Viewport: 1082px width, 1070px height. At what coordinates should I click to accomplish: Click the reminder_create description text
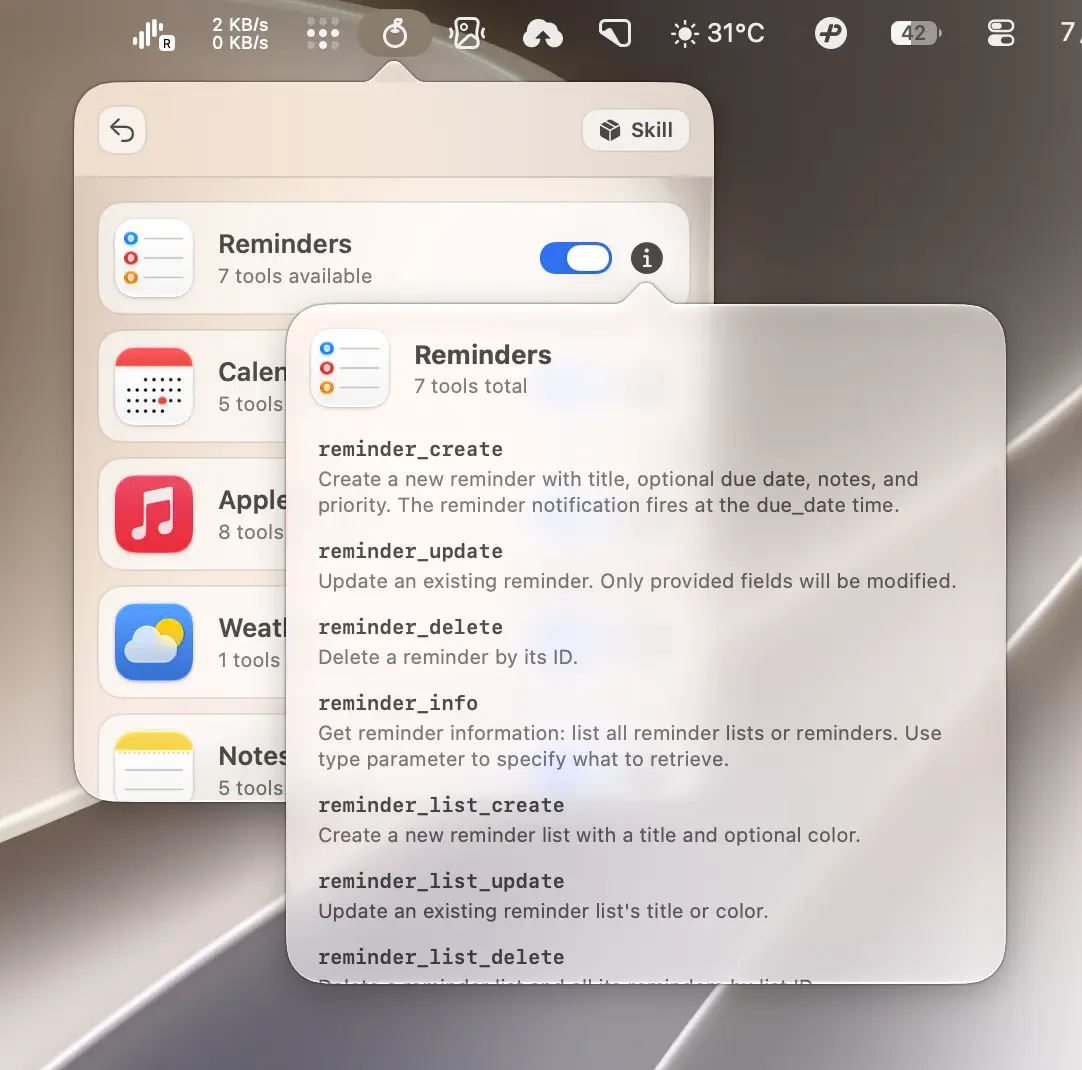click(x=618, y=492)
